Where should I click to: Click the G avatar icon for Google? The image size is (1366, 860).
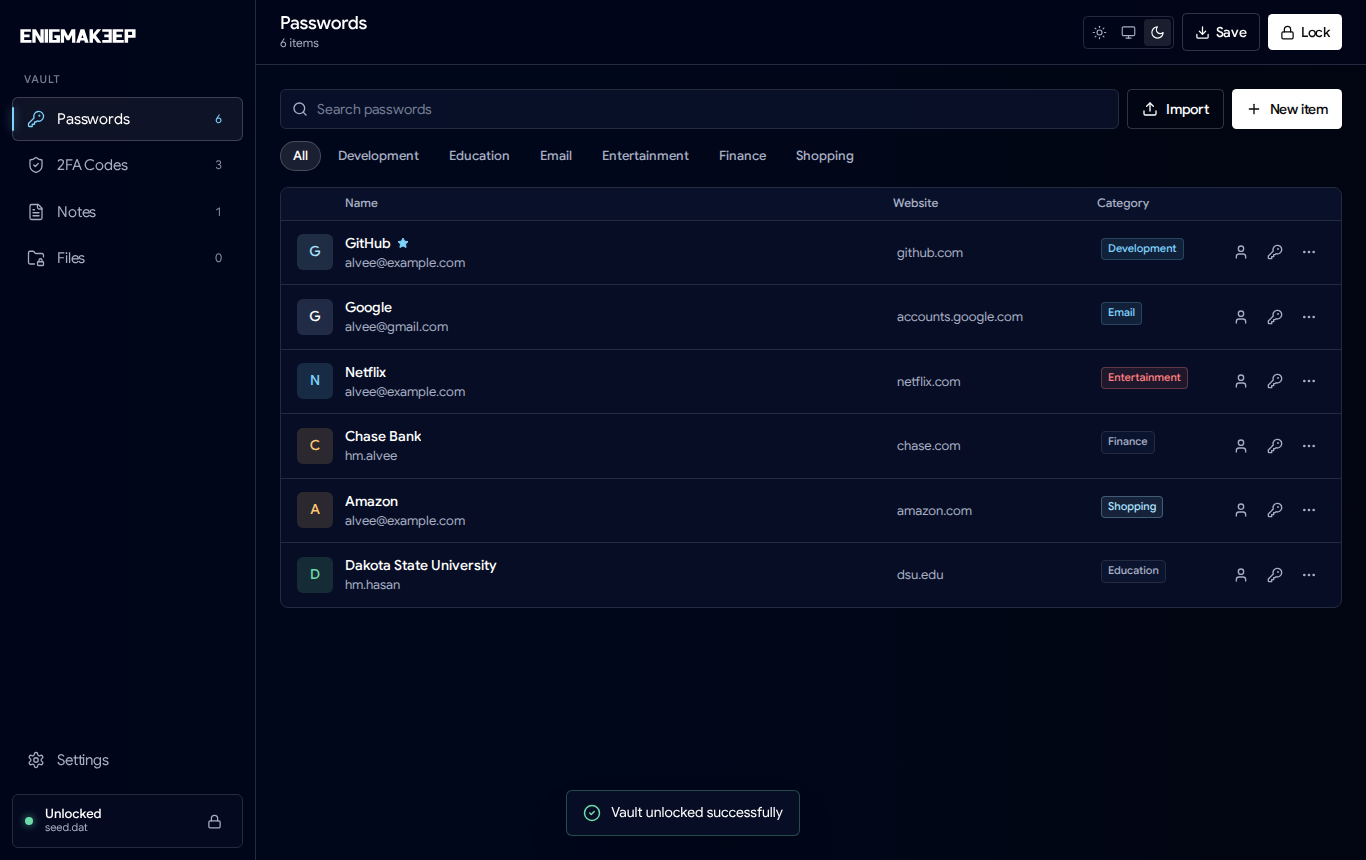pos(315,317)
